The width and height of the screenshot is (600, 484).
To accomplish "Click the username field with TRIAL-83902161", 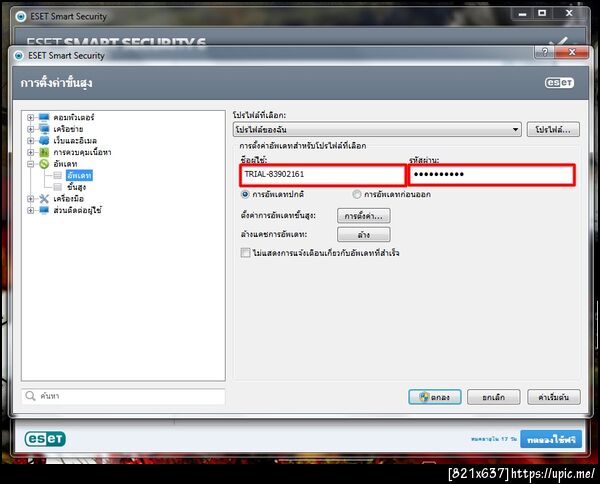I will (x=322, y=174).
